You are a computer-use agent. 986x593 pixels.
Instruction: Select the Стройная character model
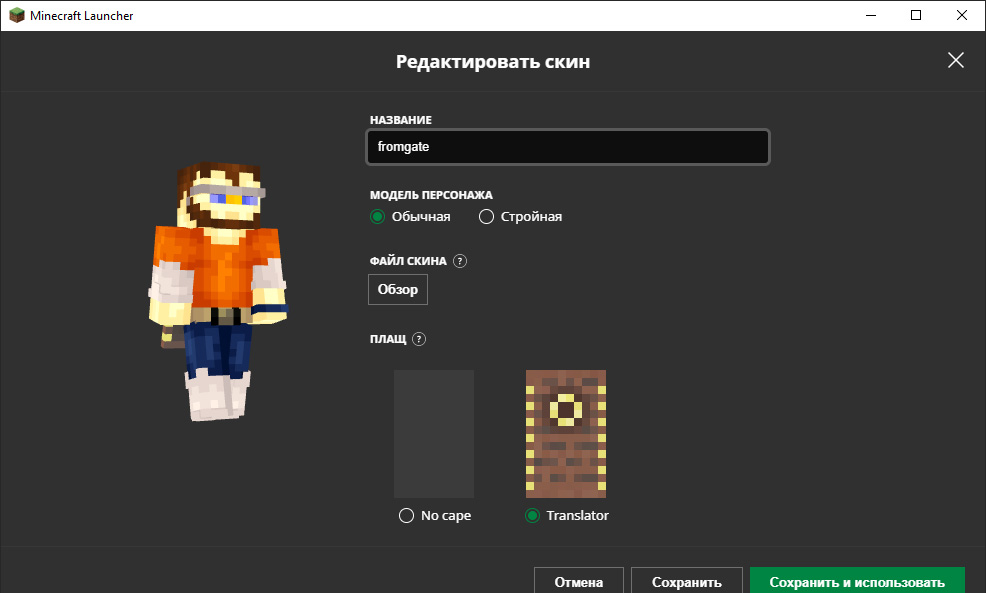click(x=487, y=217)
